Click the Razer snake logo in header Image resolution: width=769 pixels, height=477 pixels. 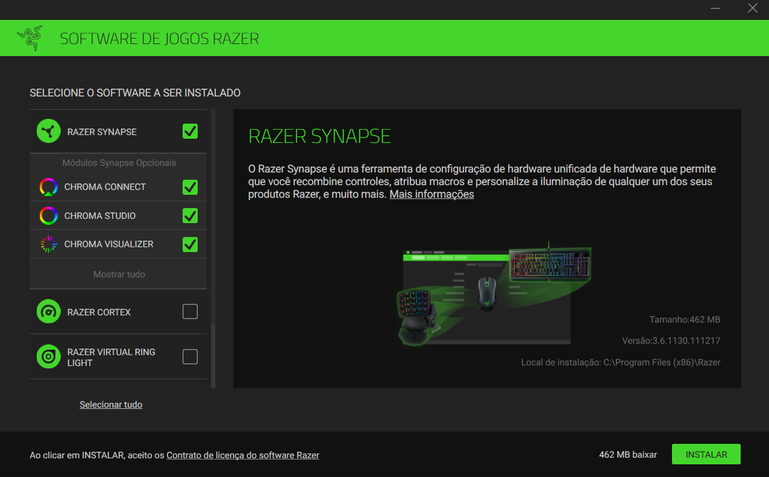coord(30,38)
